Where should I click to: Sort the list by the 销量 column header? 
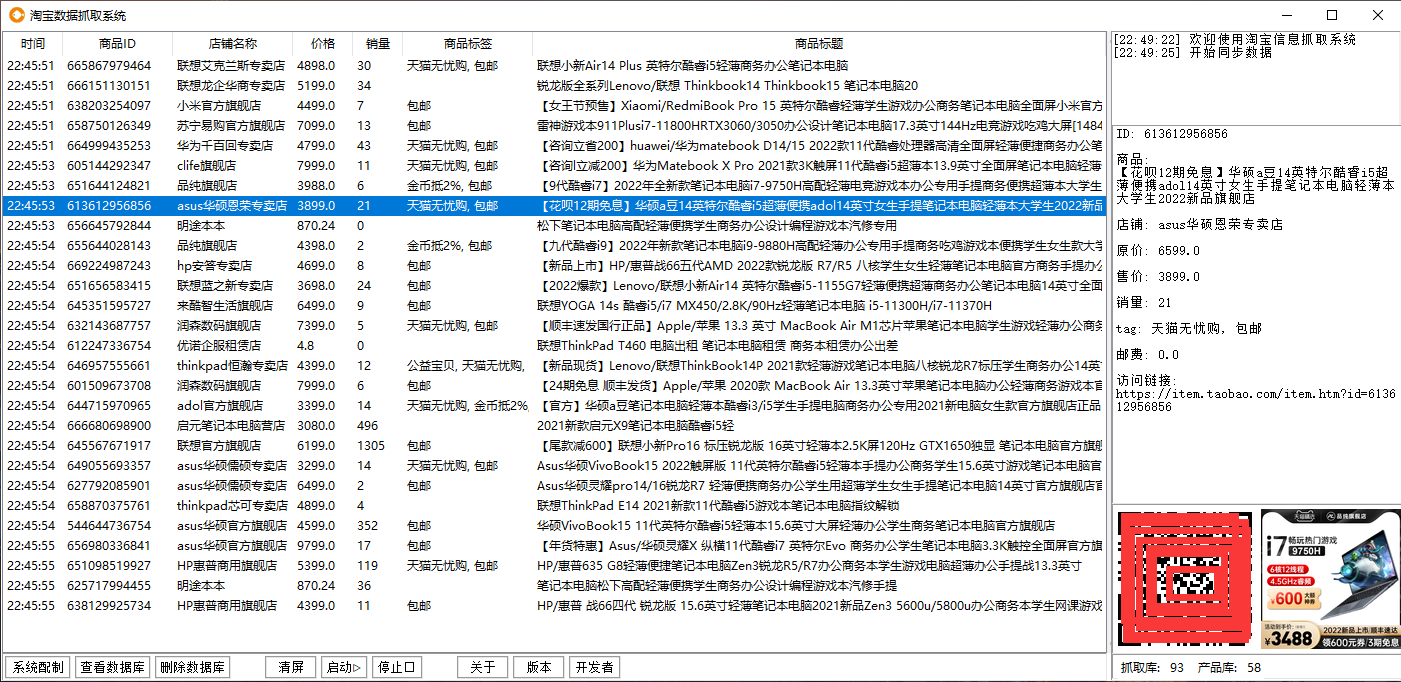[378, 44]
